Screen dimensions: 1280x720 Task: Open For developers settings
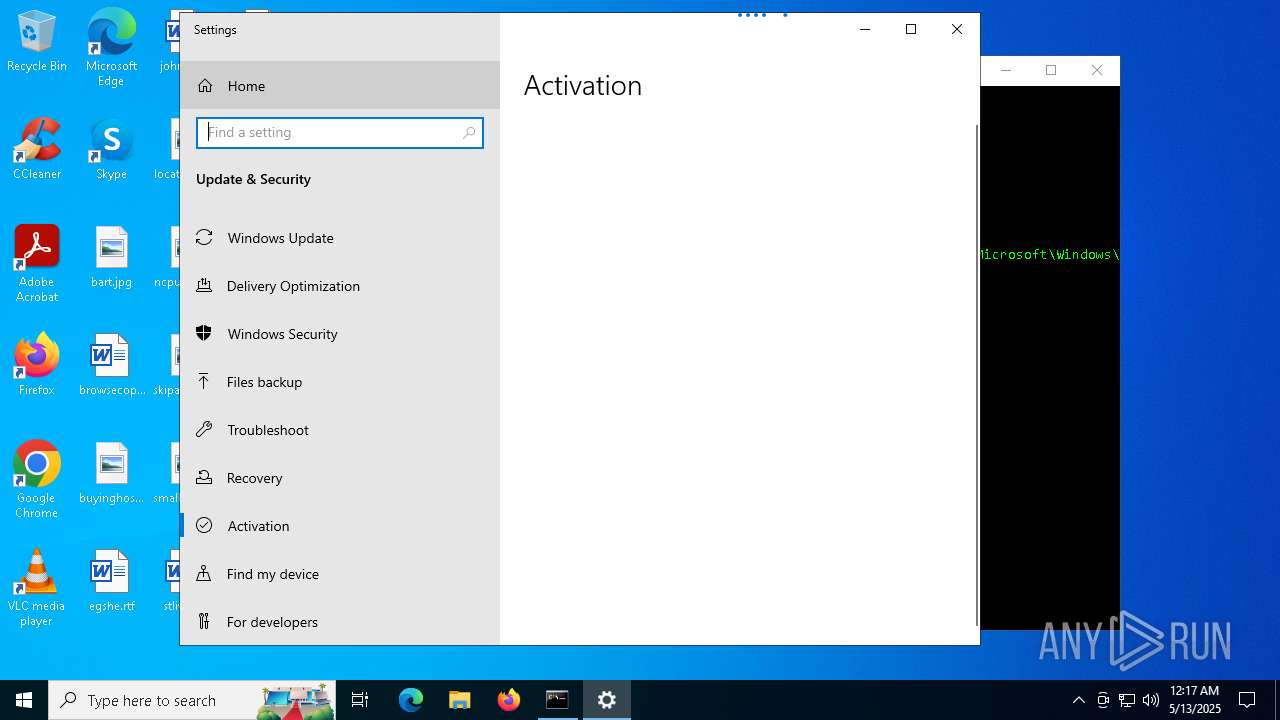coord(340,622)
